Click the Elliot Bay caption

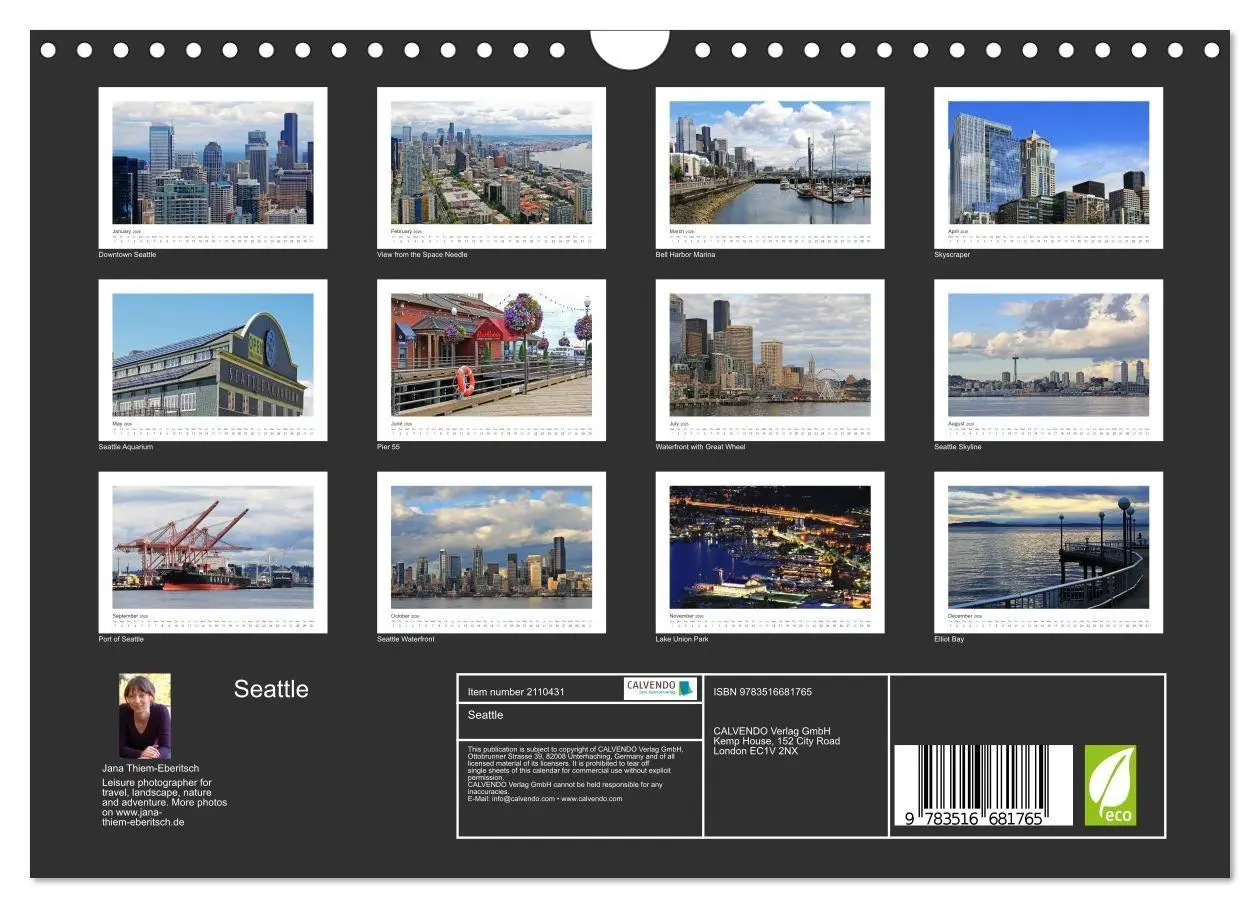(x=949, y=639)
